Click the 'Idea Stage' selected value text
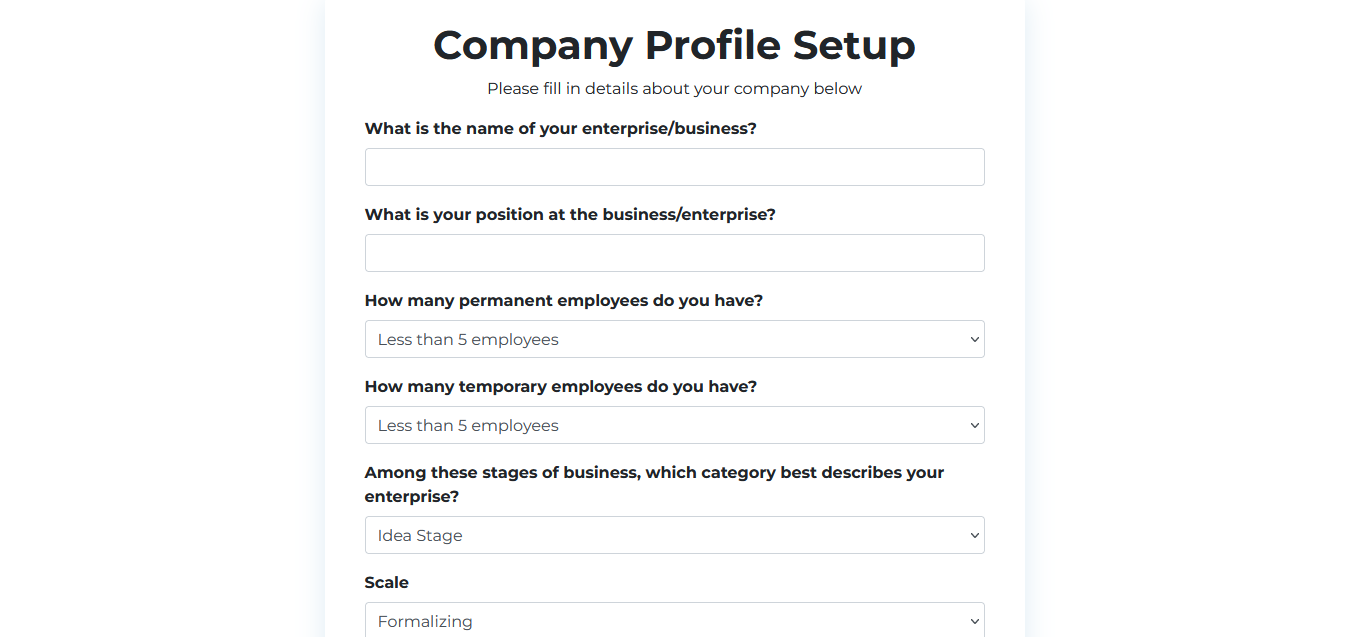The height and width of the screenshot is (637, 1346). point(420,536)
